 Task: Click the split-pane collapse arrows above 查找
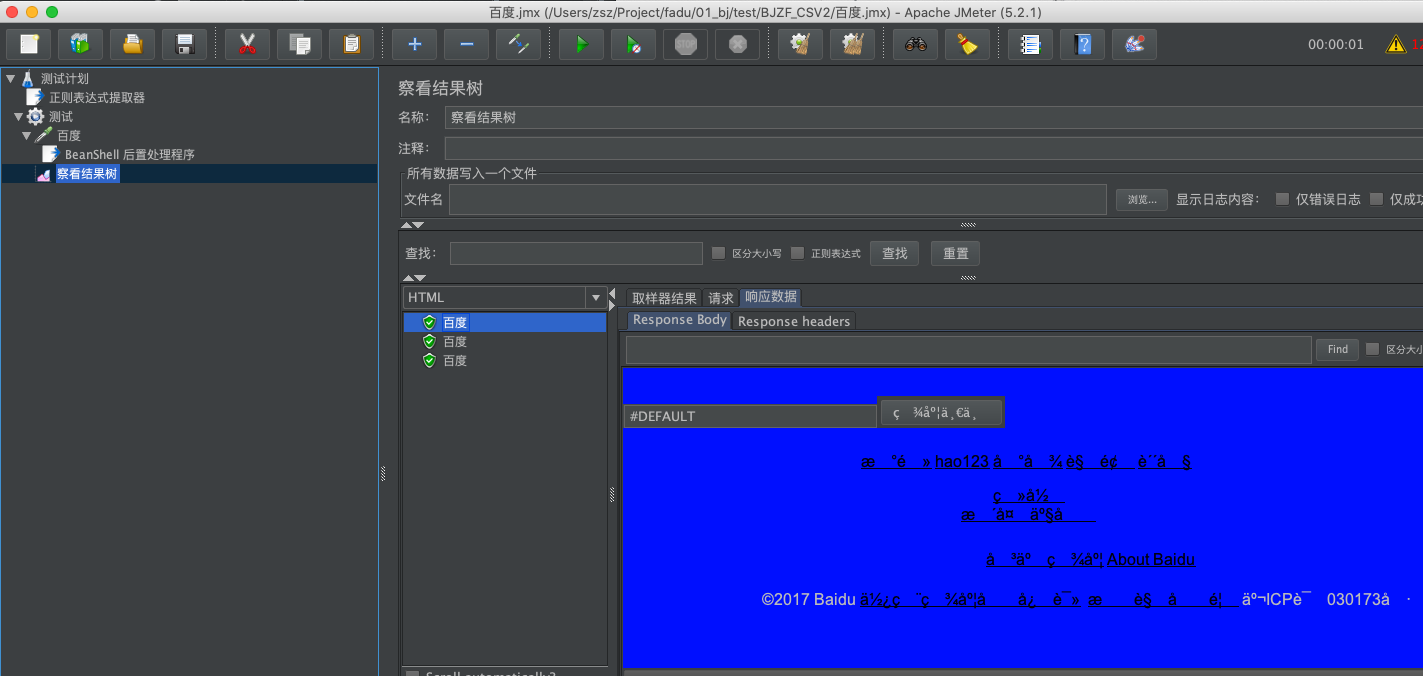pos(414,225)
